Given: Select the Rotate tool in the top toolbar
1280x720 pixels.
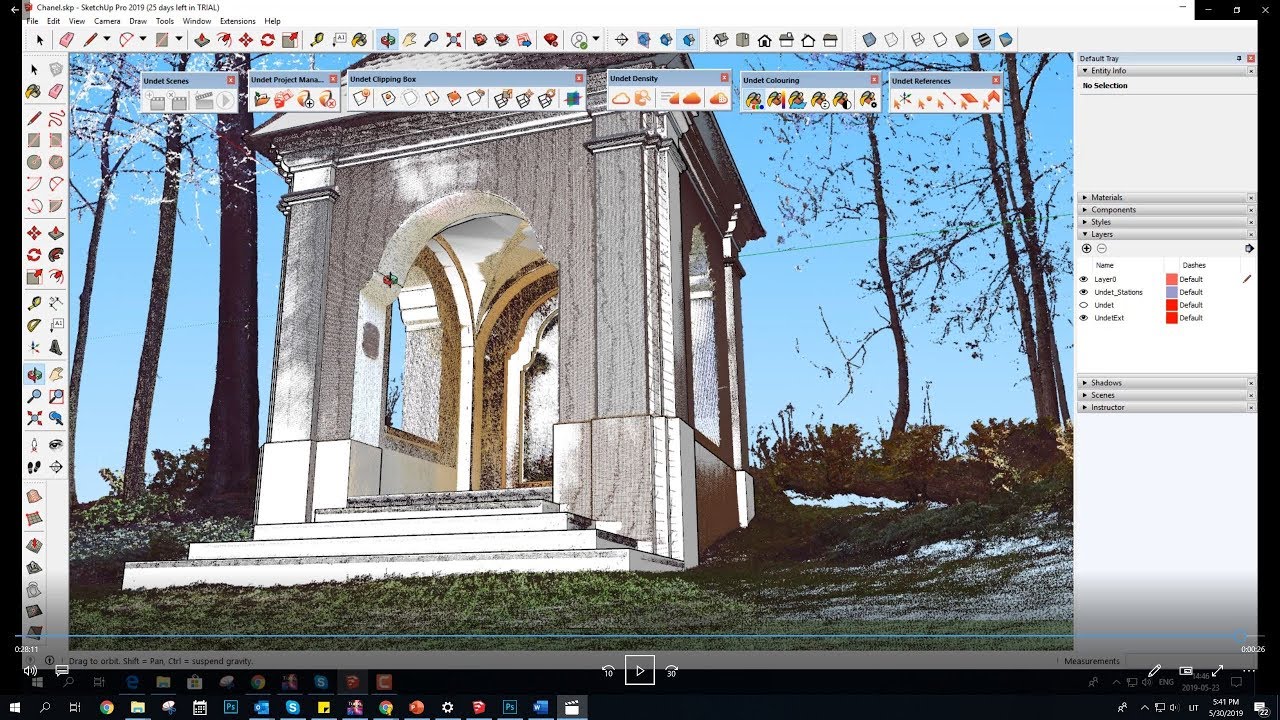Looking at the screenshot, I should click(x=267, y=40).
